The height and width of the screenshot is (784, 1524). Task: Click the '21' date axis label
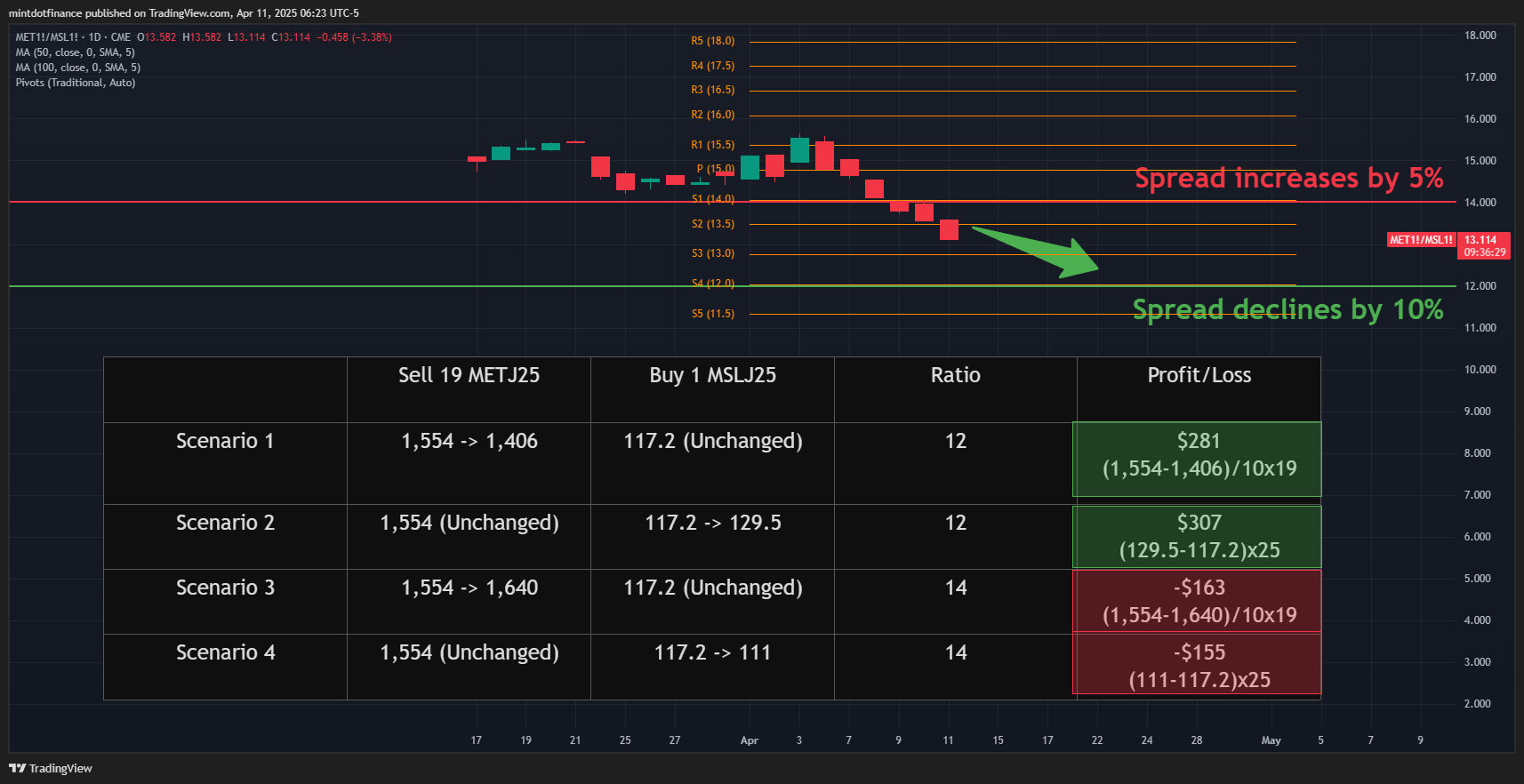(575, 740)
